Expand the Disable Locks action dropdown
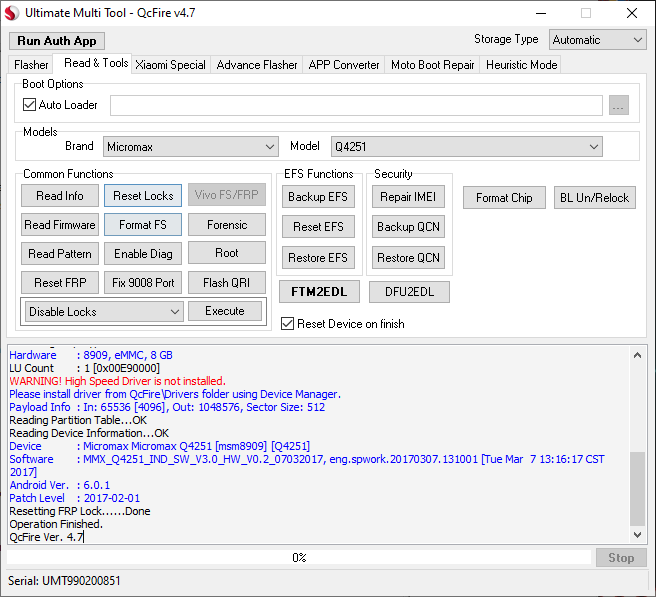Screen dimensions: 656x597 pyautogui.click(x=104, y=312)
